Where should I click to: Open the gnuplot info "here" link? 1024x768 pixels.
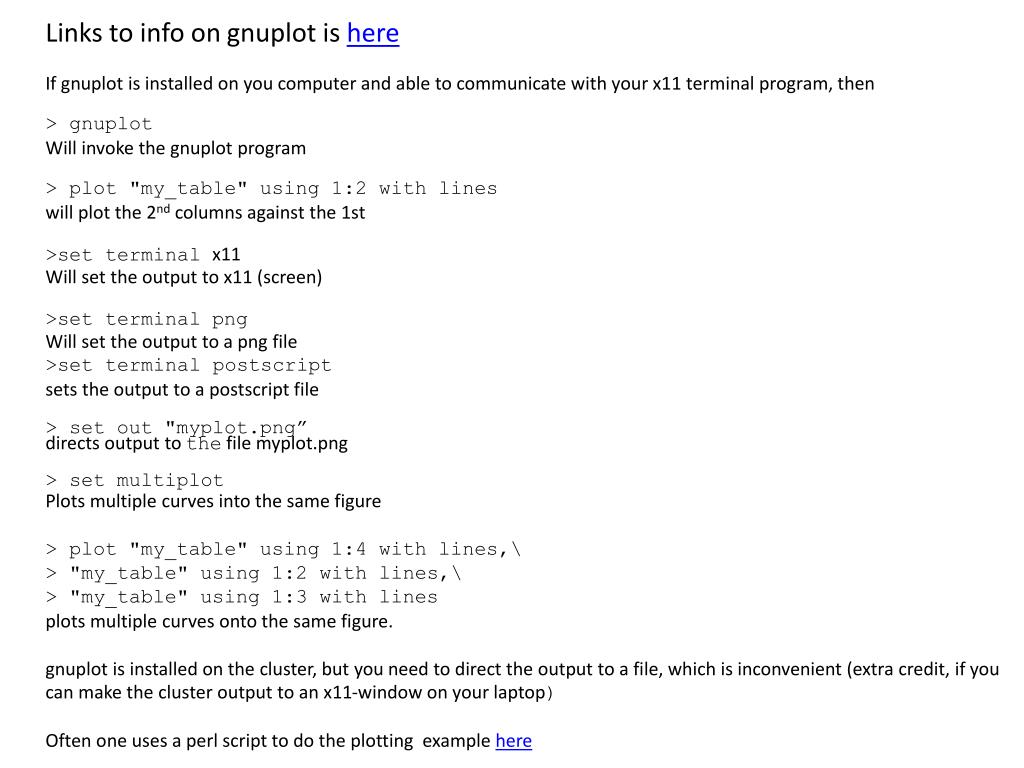coord(372,33)
